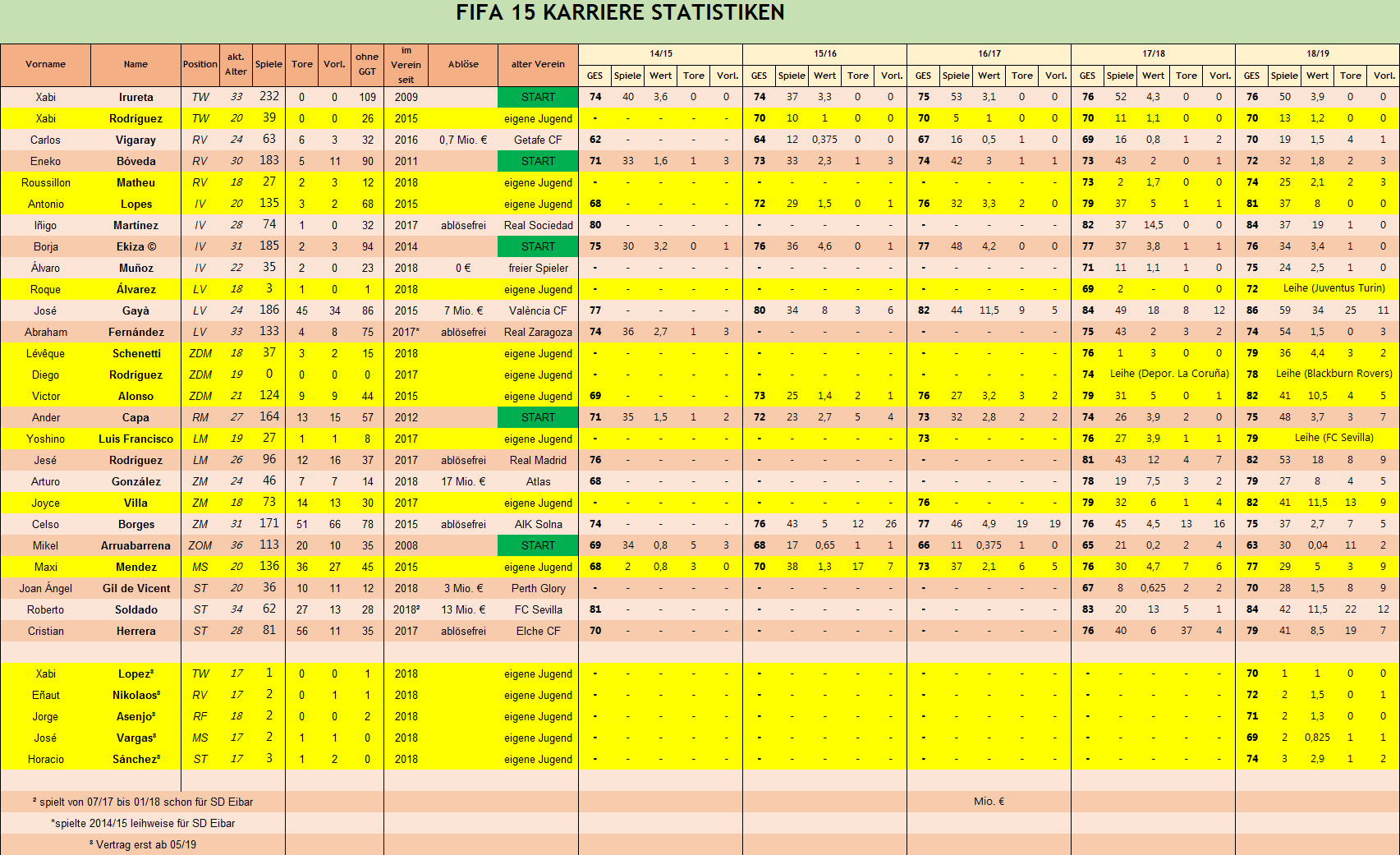Select the 17 Mio. € transfer fee cell

click(463, 481)
